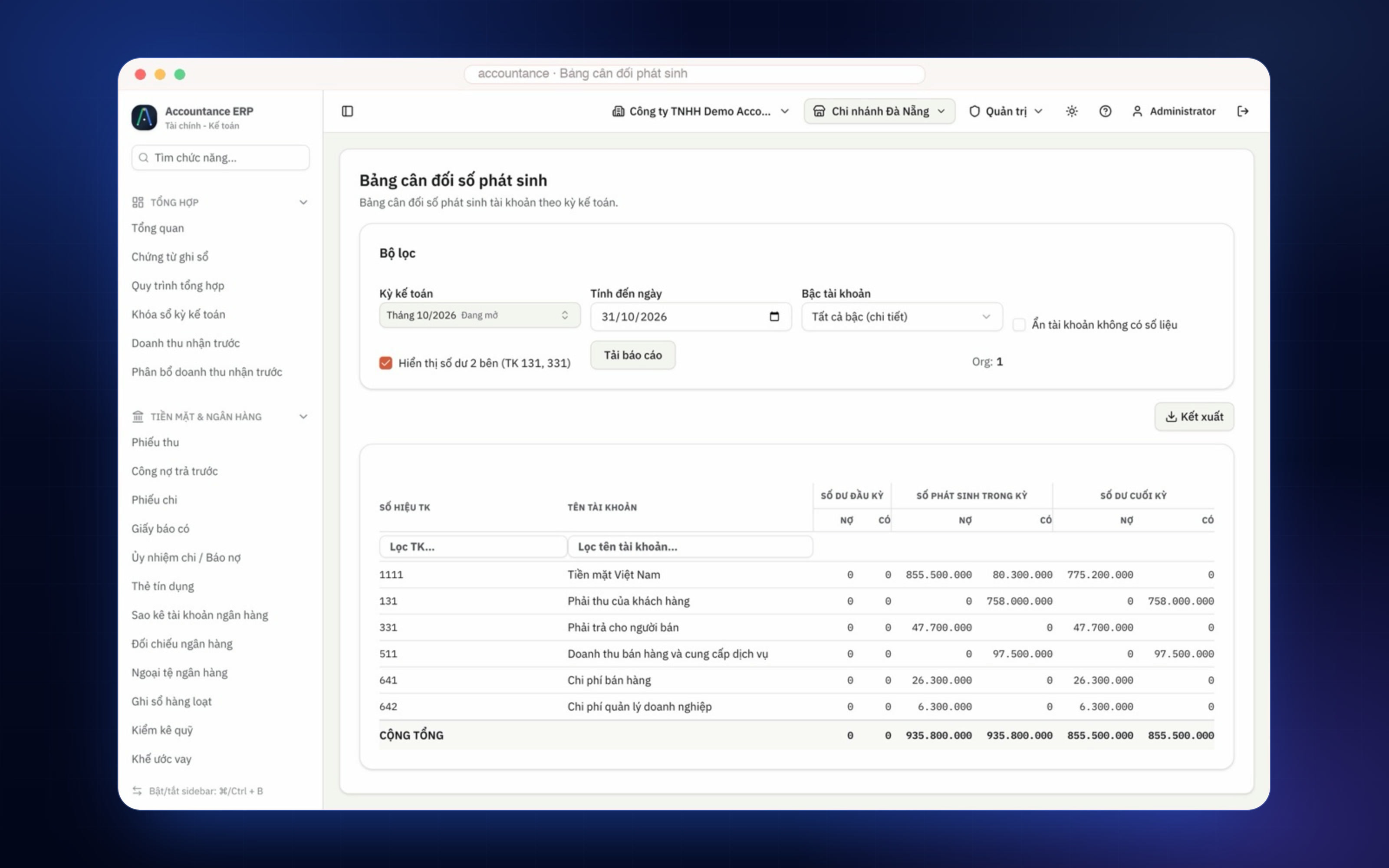Viewport: 1389px width, 868px height.
Task: Open Chứng từ ghi sổ menu item
Action: 170,256
